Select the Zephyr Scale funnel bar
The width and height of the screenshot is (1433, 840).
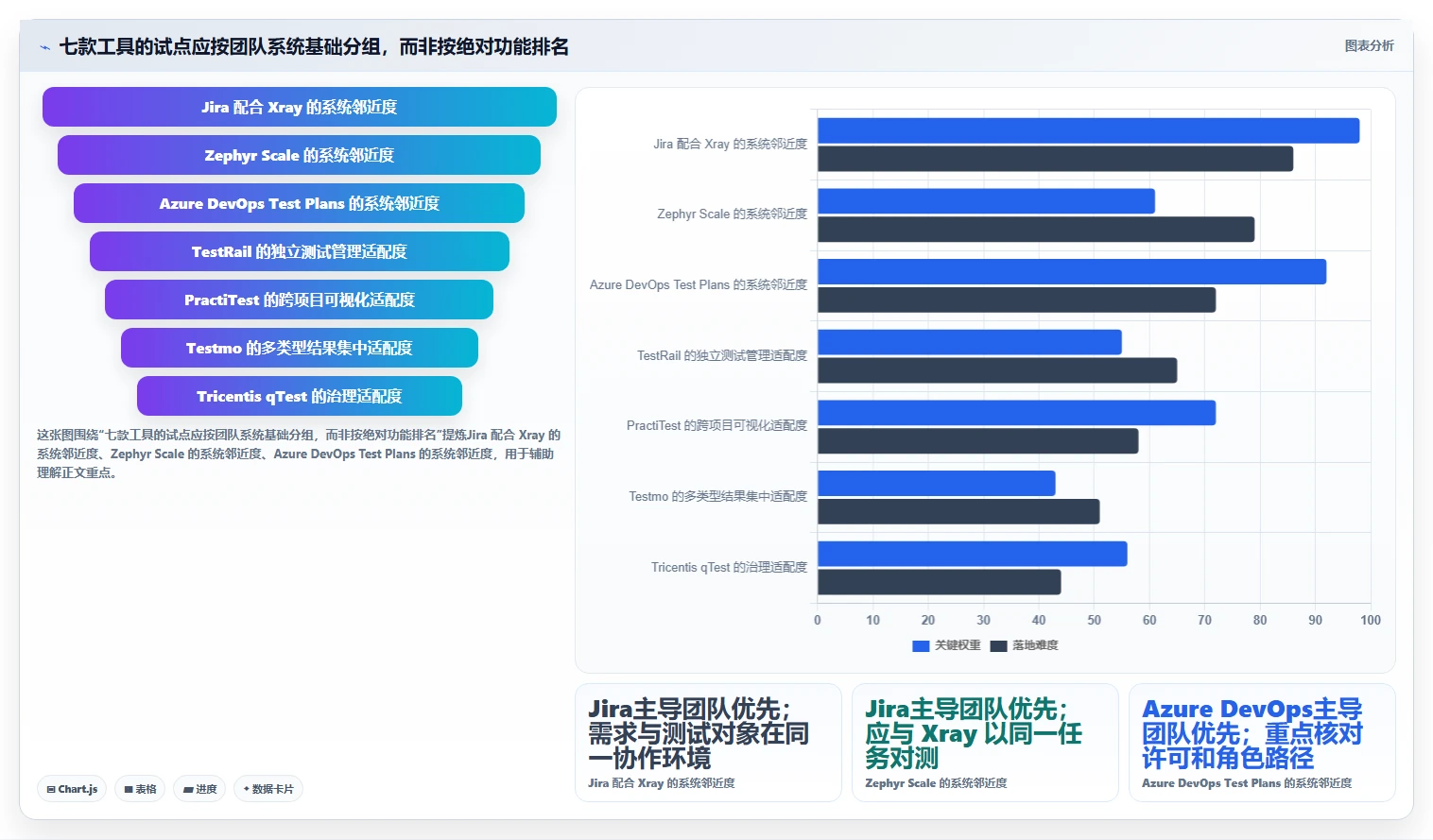point(299,155)
